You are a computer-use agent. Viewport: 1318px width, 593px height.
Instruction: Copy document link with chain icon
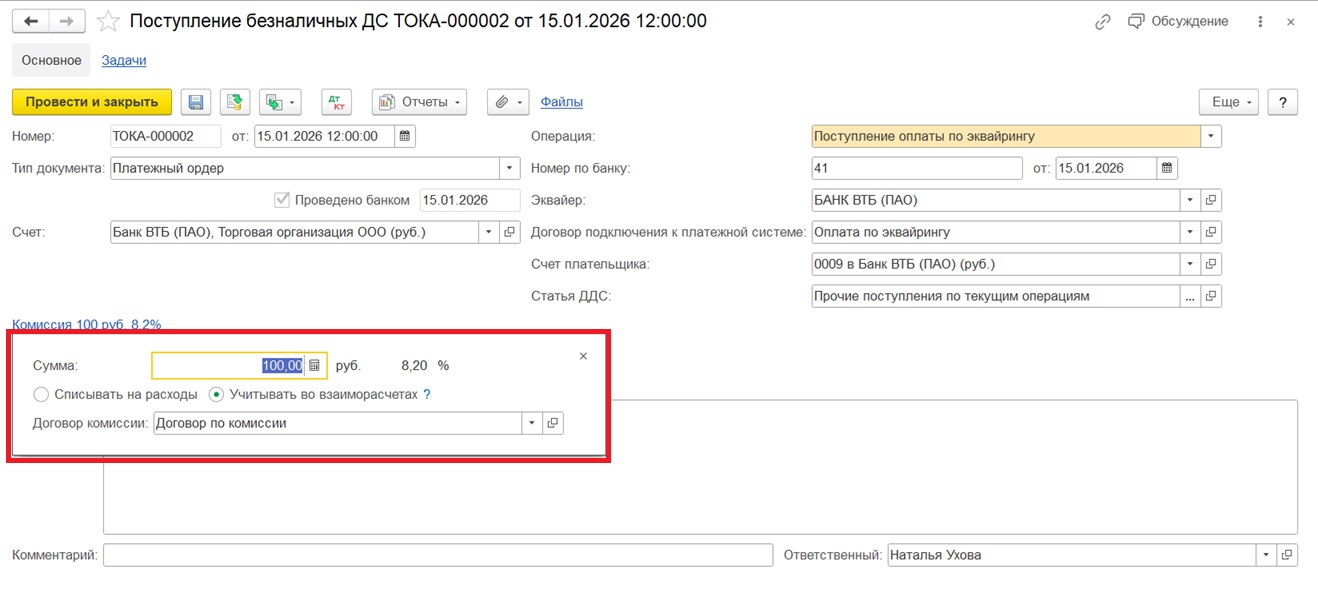[1103, 21]
